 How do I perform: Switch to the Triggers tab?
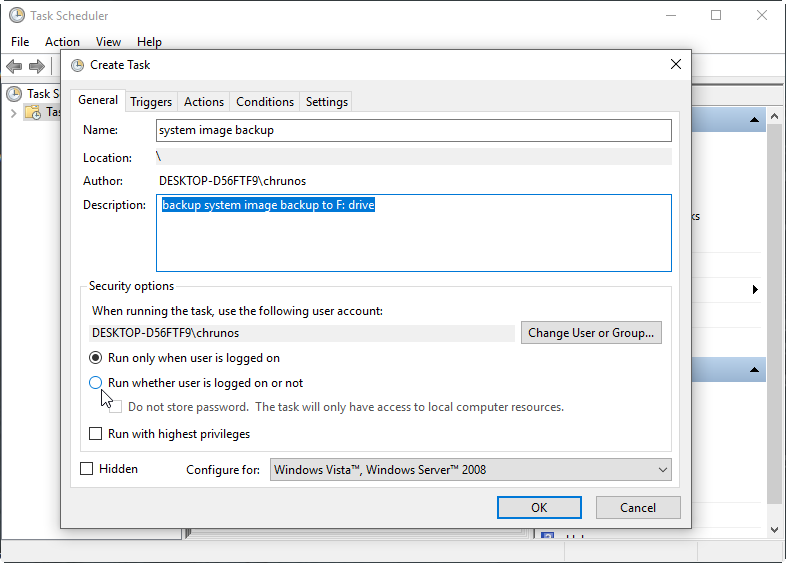[x=151, y=101]
